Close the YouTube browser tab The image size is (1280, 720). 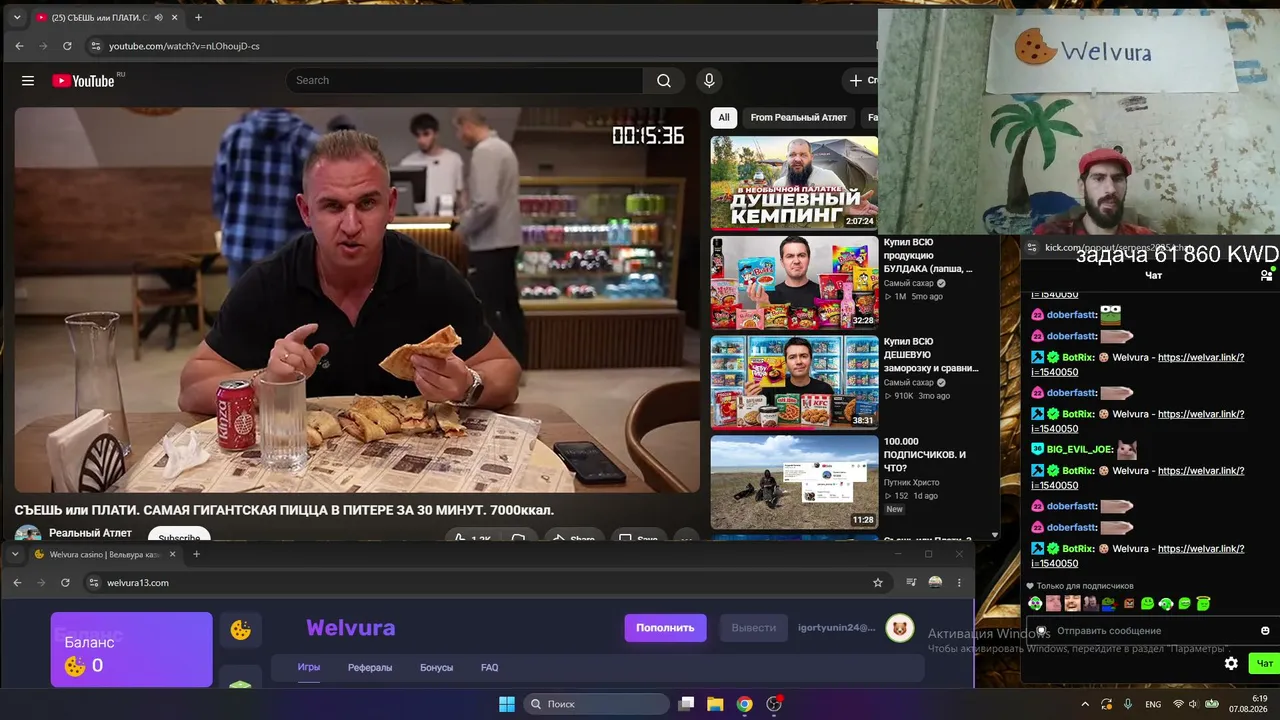pos(174,18)
